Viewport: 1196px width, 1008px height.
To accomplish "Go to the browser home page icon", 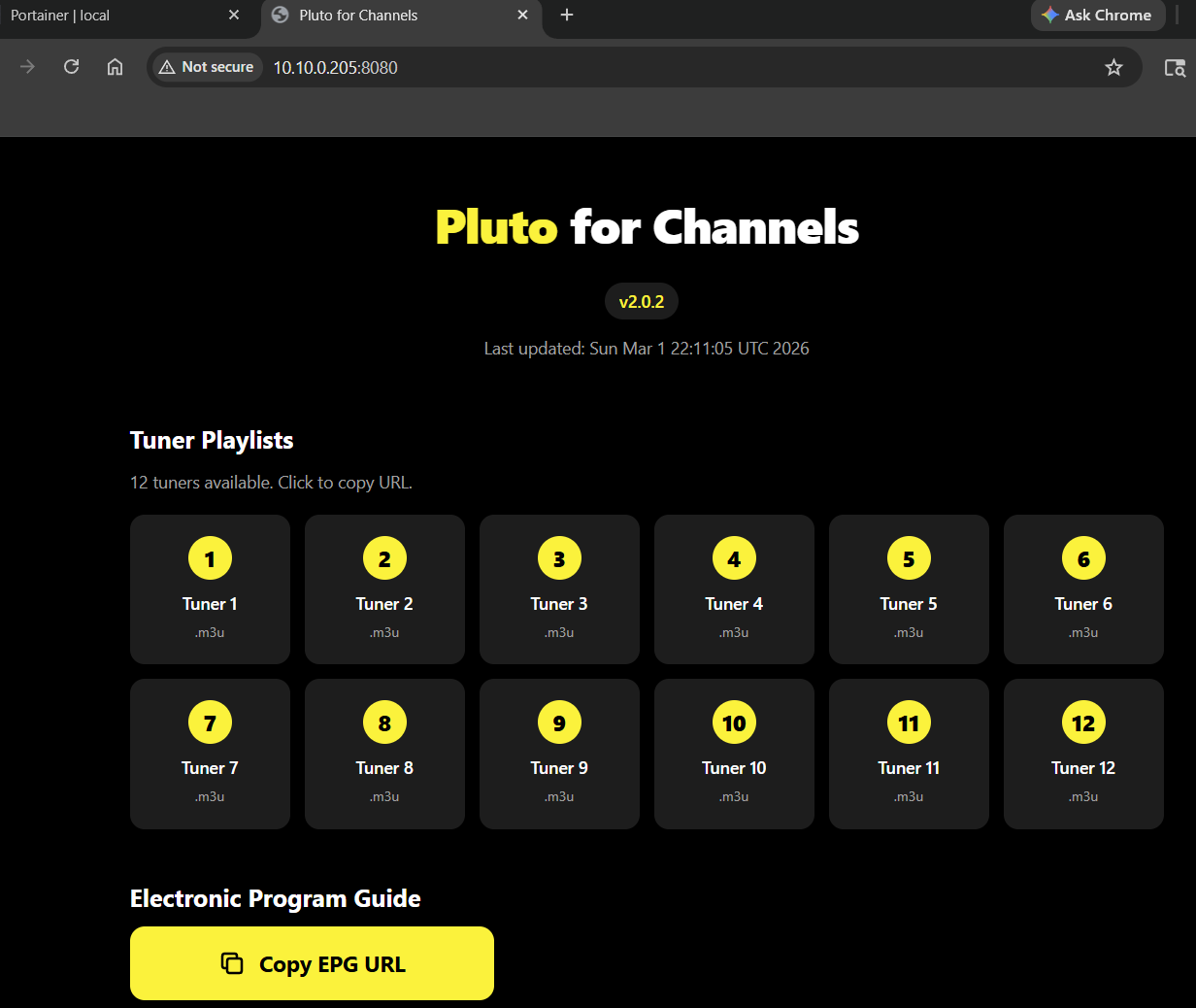I will tap(115, 67).
